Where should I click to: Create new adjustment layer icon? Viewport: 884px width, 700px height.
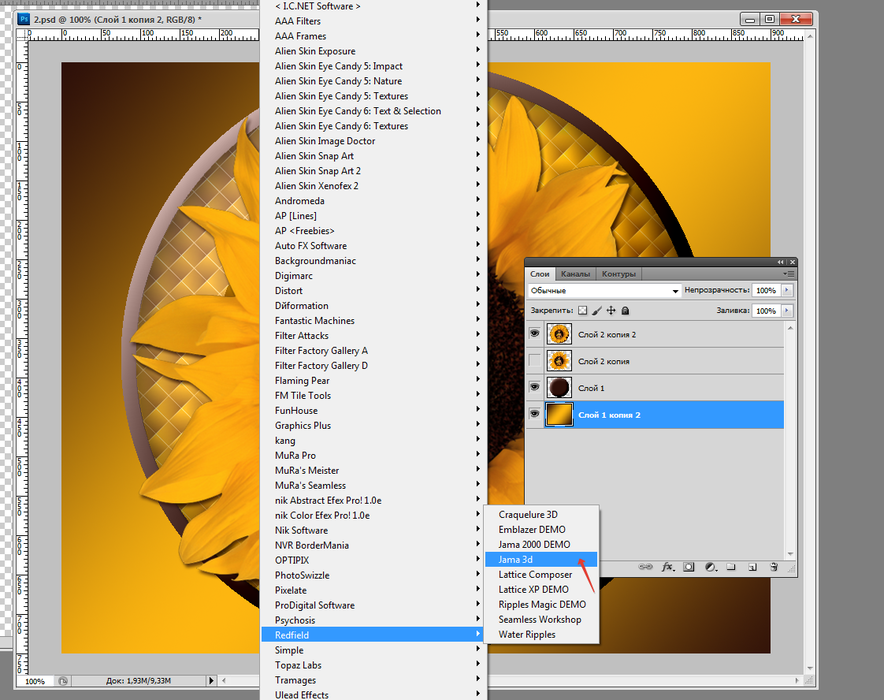711,567
